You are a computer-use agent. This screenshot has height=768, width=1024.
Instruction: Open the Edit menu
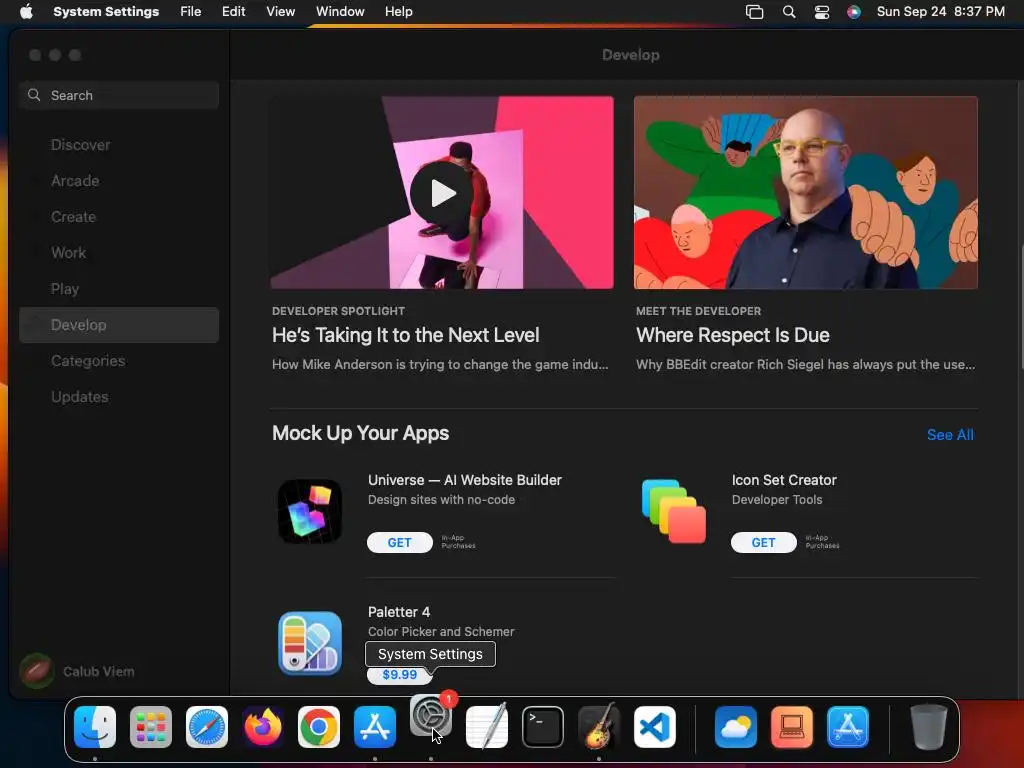233,12
